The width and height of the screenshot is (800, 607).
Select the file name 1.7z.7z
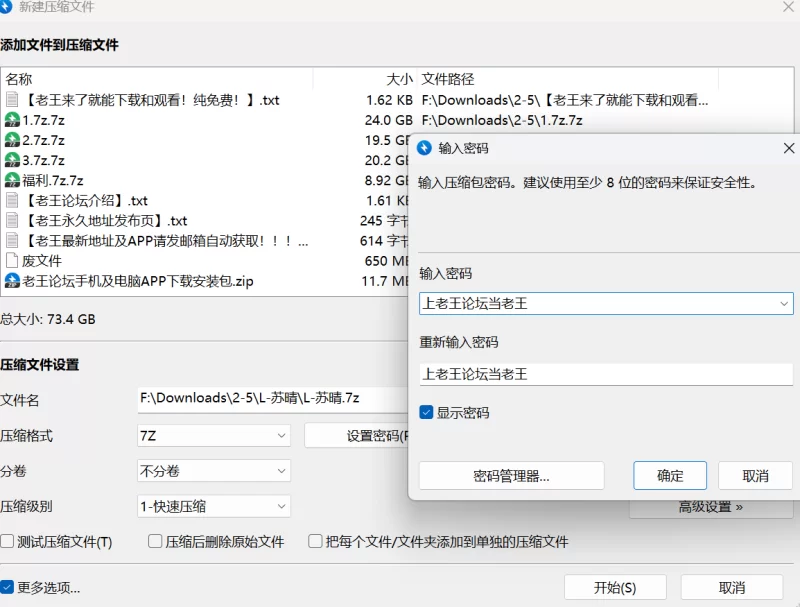43,120
